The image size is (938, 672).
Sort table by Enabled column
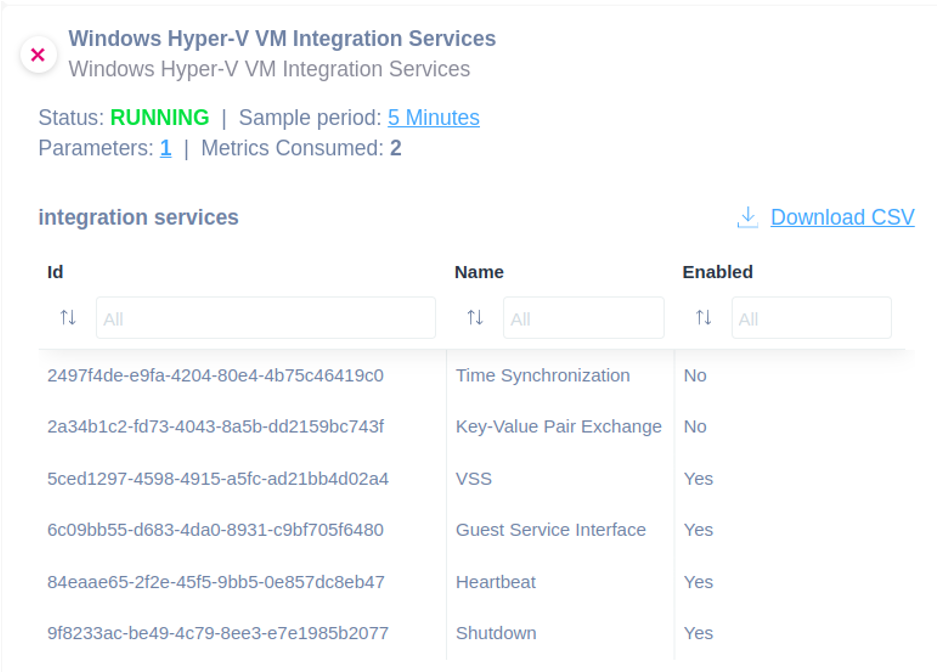(704, 317)
